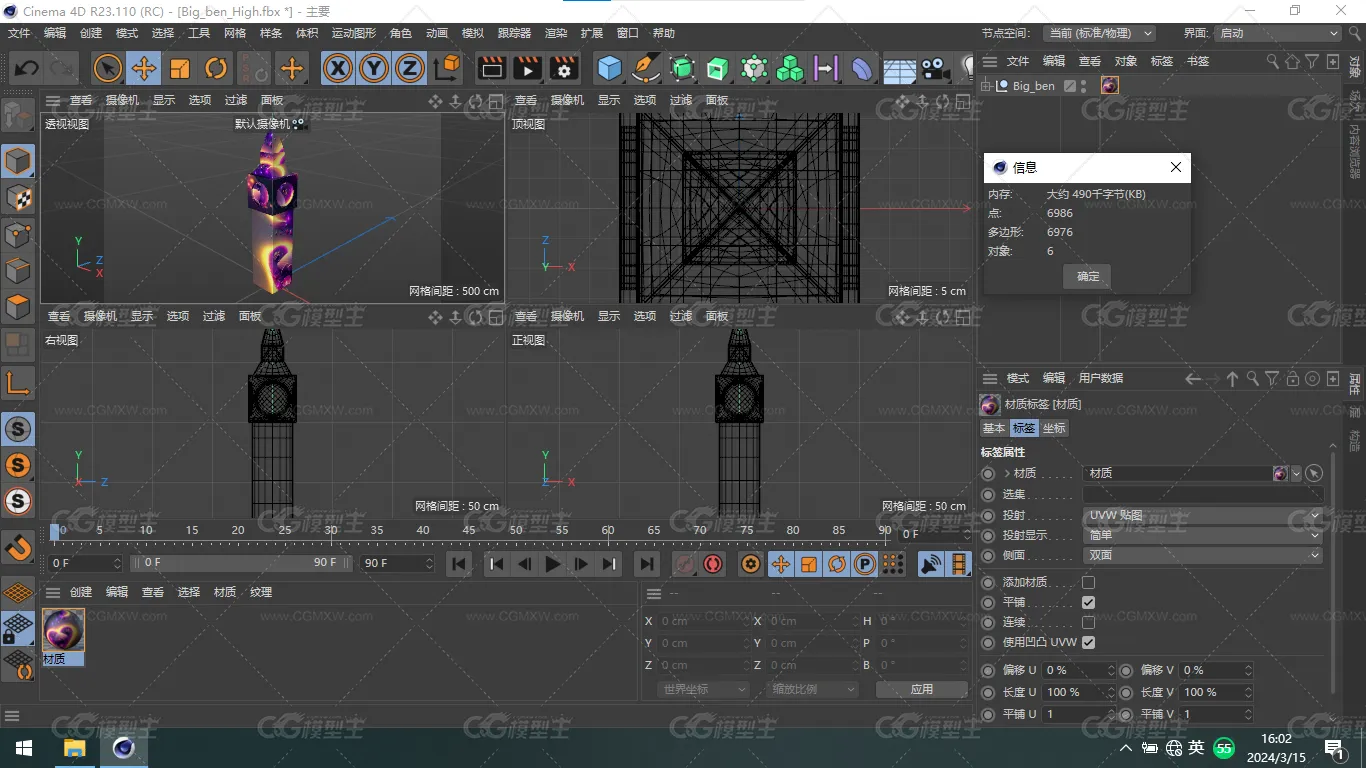Image resolution: width=1366 pixels, height=768 pixels.
Task: Close the 信息 dialog
Action: (1176, 167)
